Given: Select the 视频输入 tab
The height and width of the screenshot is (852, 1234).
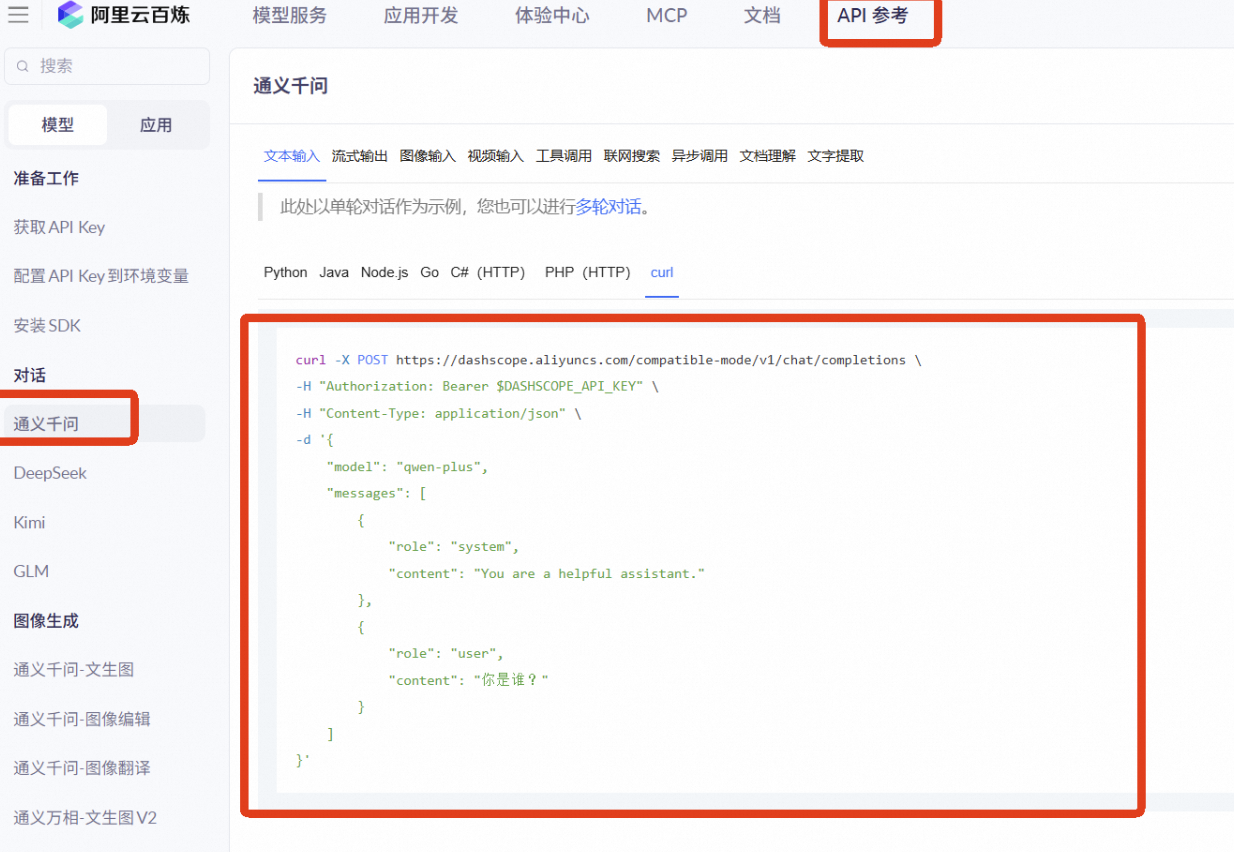Looking at the screenshot, I should [496, 156].
